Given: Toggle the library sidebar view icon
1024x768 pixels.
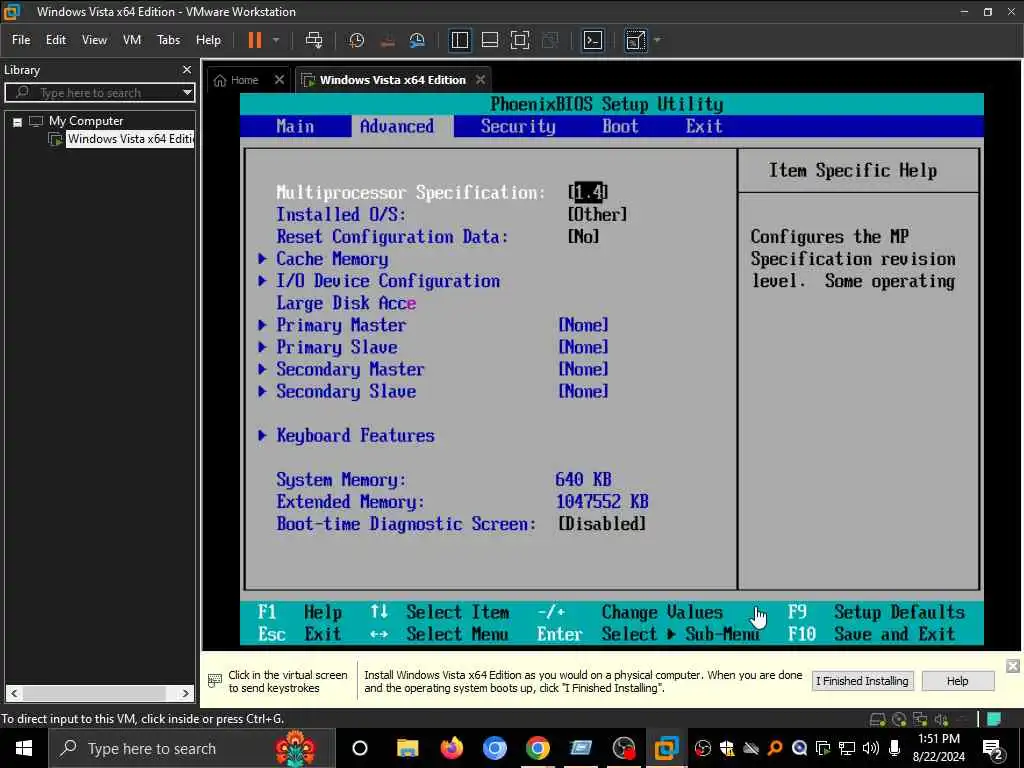Looking at the screenshot, I should pos(460,40).
